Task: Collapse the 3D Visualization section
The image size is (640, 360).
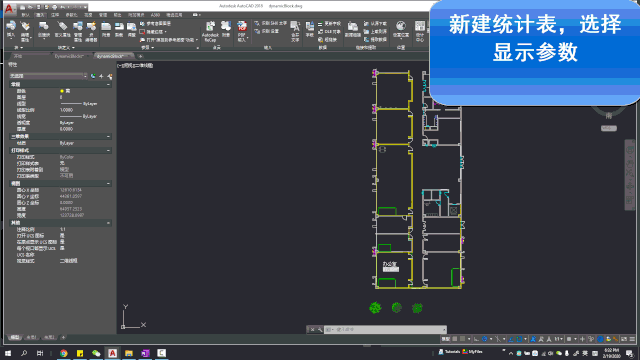Action: (x=108, y=137)
